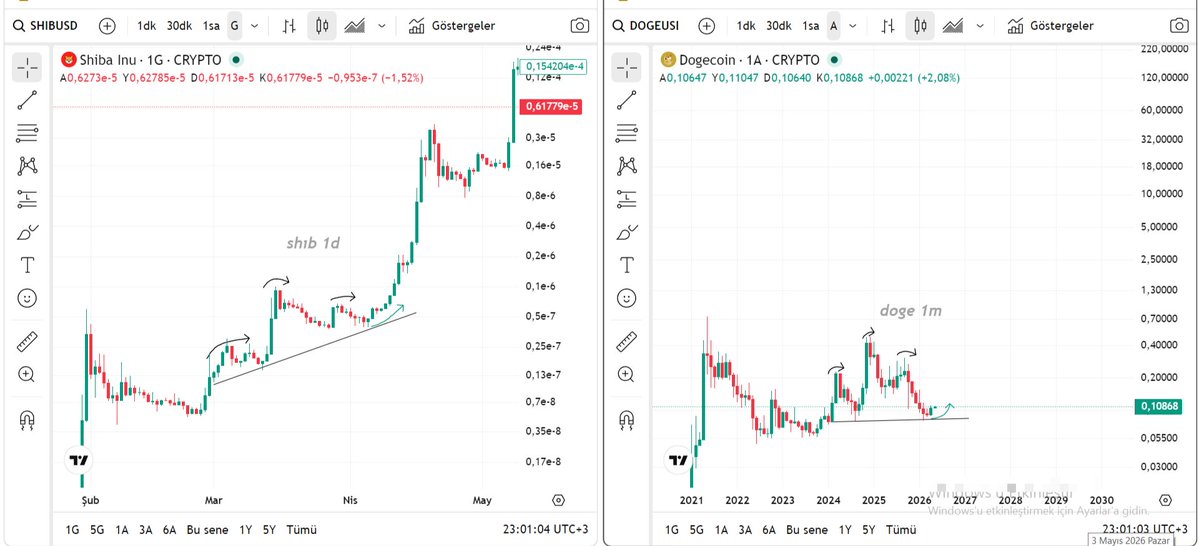Add symbol with plus icon in SHIB chart
Image resolution: width=1199 pixels, height=546 pixels.
click(107, 26)
